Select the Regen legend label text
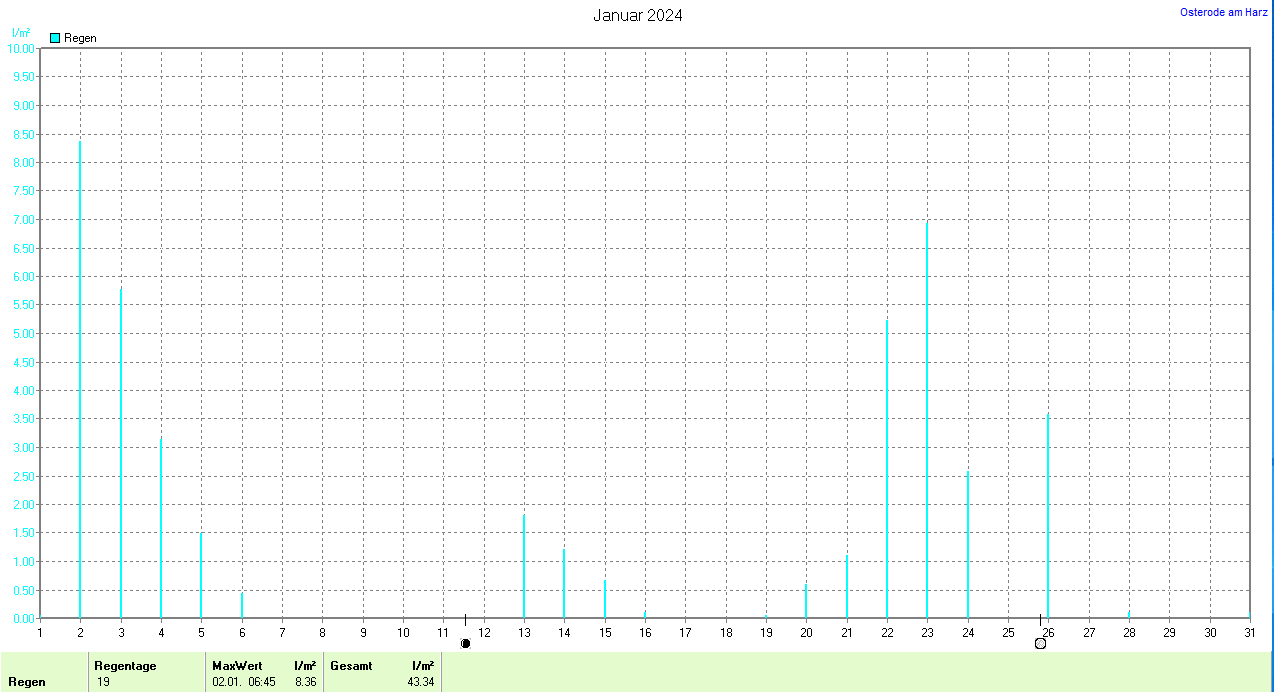1274x692 pixels. (80, 38)
